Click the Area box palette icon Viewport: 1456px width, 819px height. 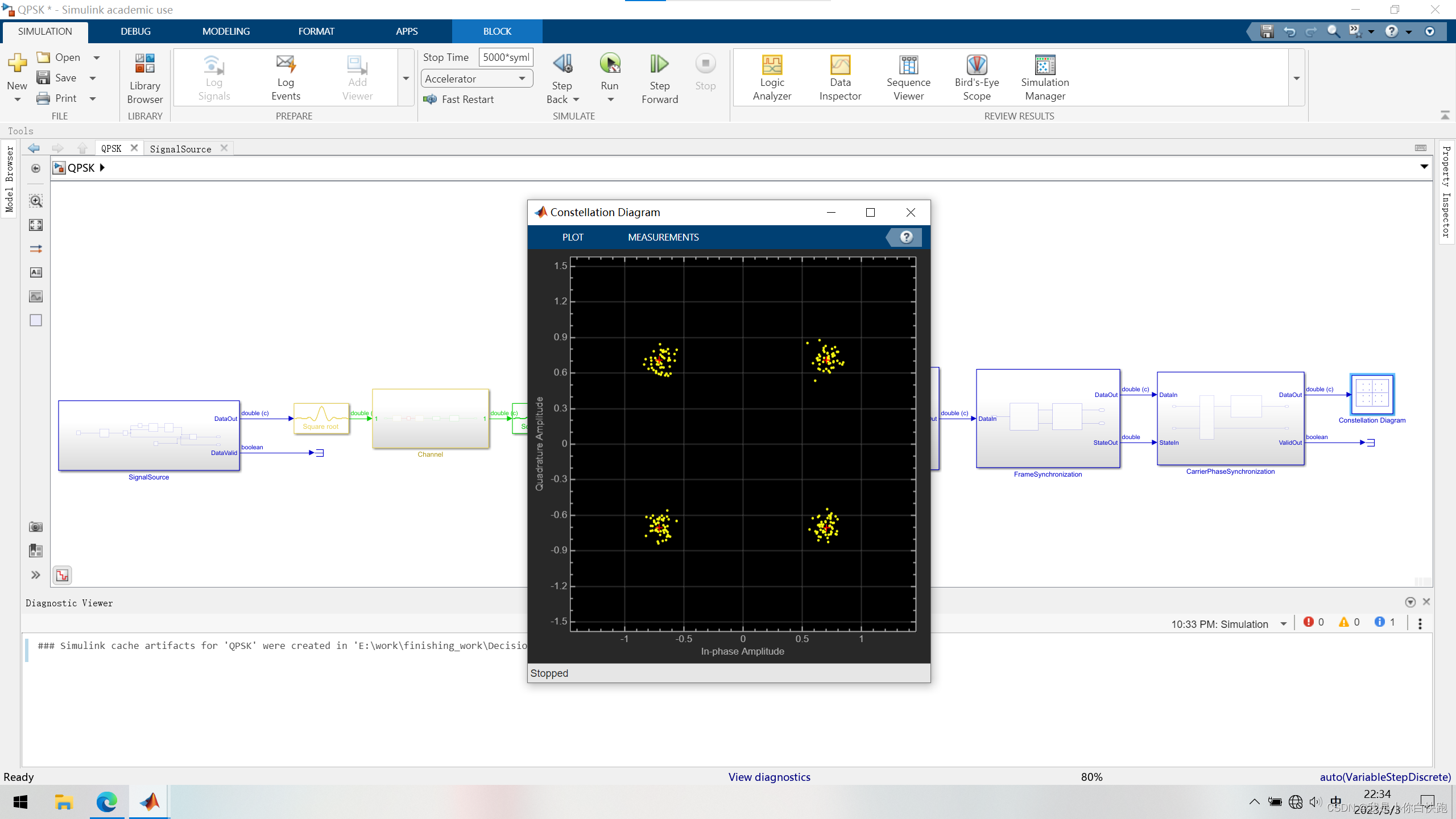click(x=36, y=320)
